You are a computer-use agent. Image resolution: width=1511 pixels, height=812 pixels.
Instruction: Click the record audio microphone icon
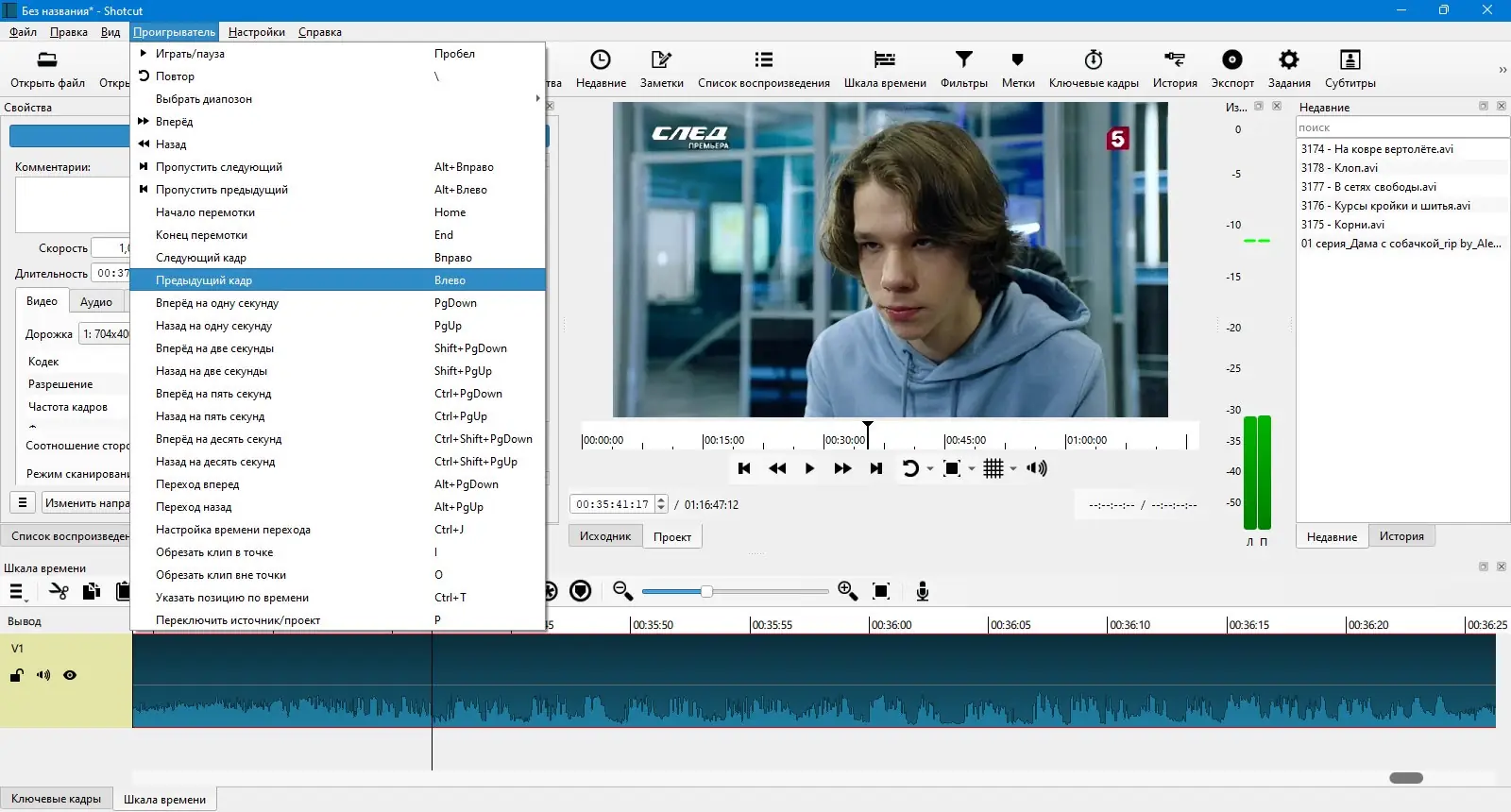[x=923, y=591]
